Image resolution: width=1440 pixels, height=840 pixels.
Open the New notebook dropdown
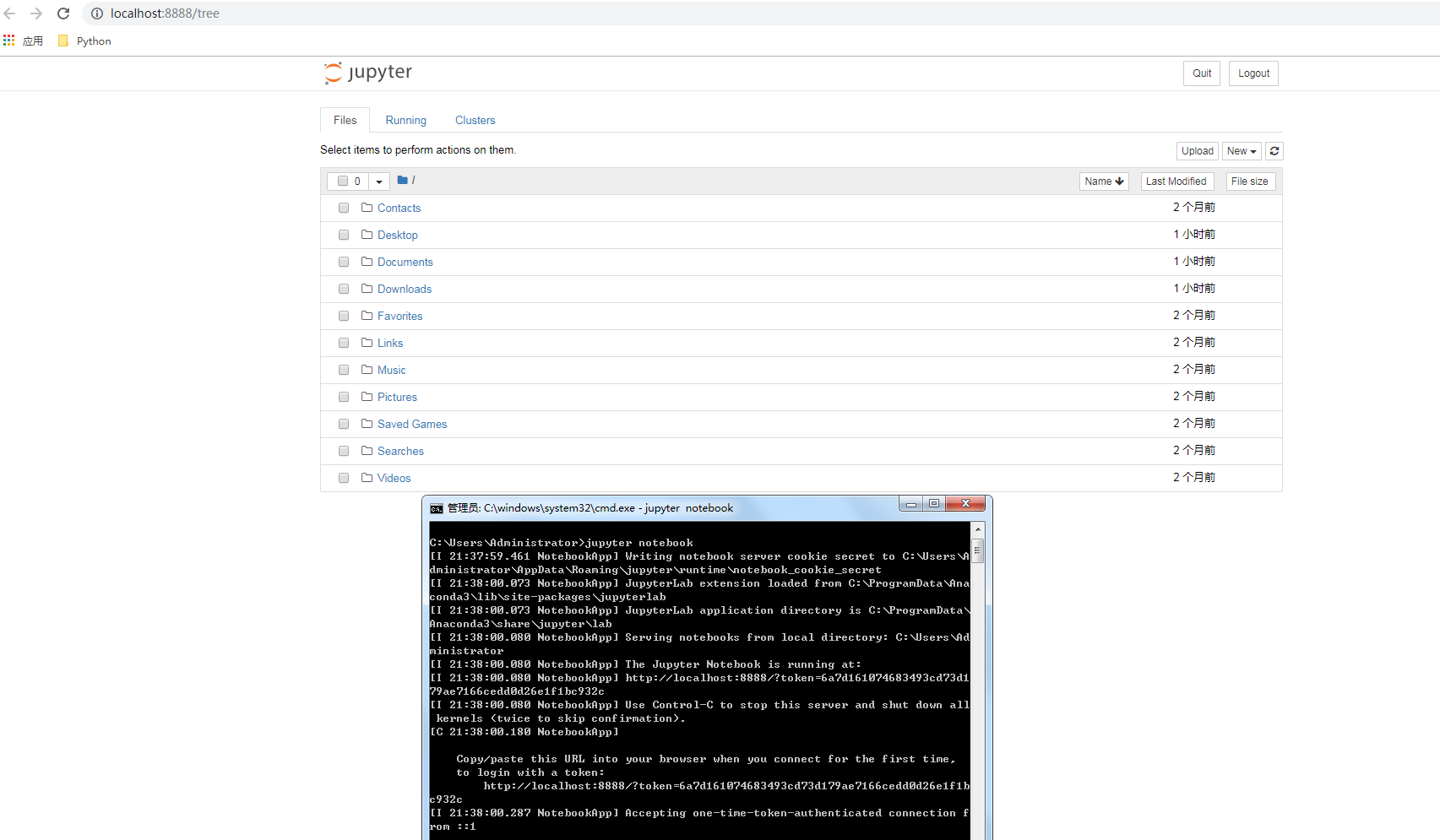point(1242,151)
